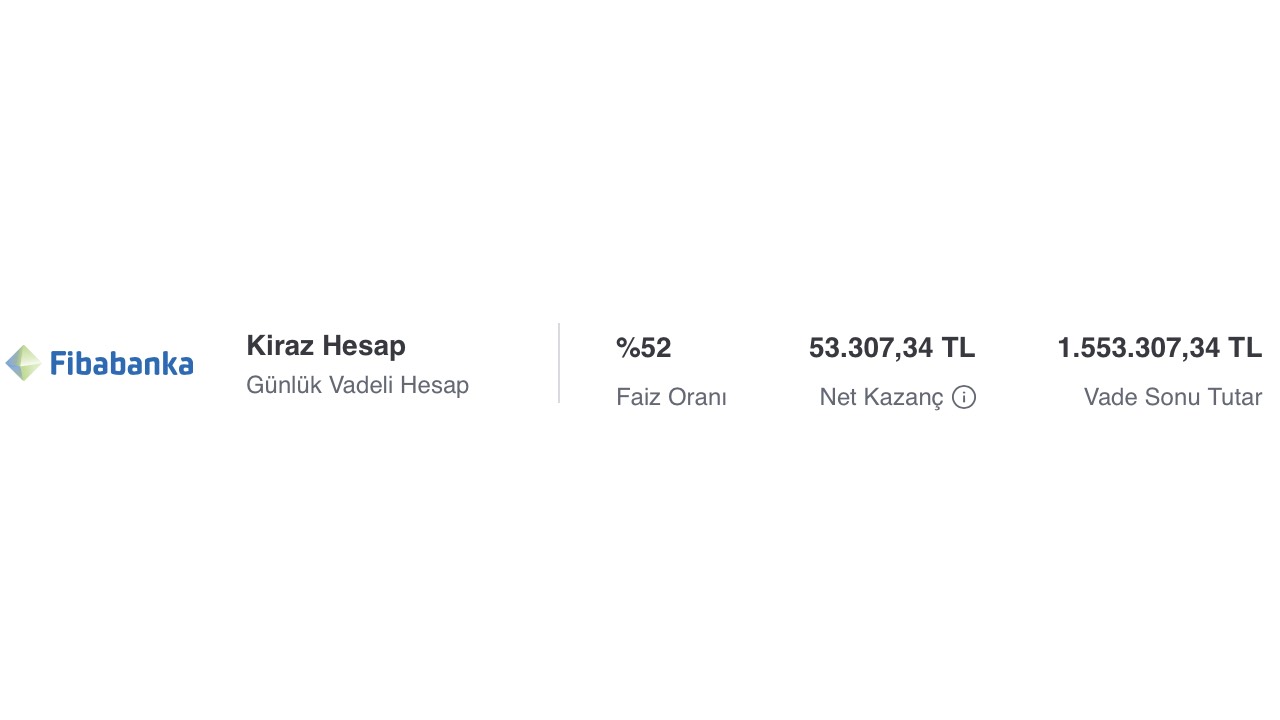Click the %52 interest rate value
This screenshot has width=1280, height=720.
coord(644,348)
